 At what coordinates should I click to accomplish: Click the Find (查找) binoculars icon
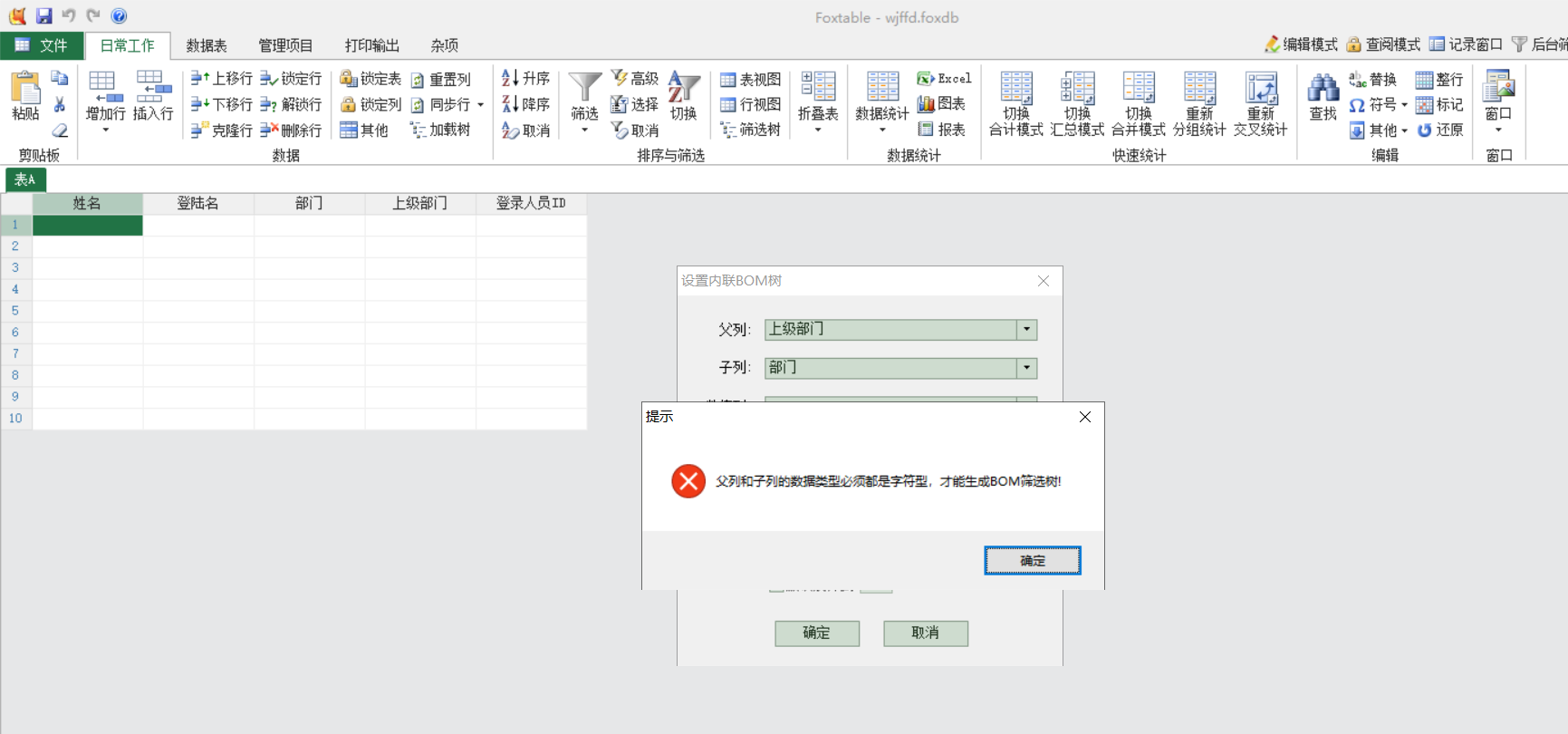[1323, 88]
